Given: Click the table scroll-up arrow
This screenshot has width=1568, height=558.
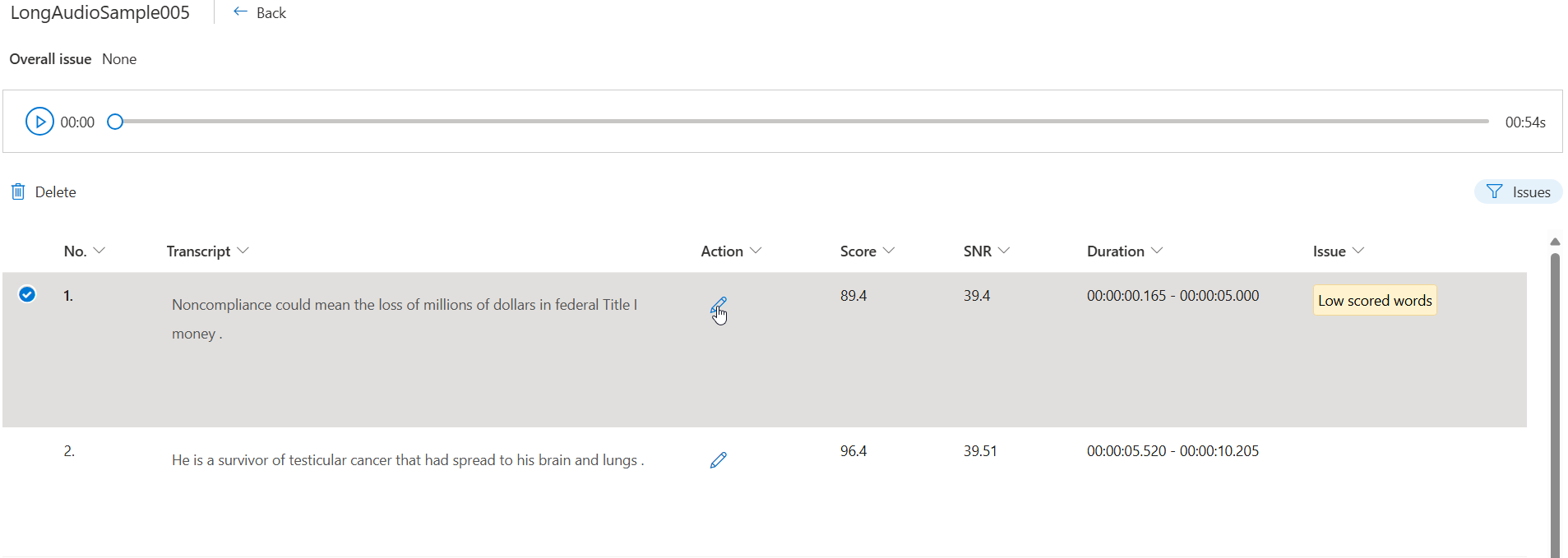Looking at the screenshot, I should pos(1554,242).
